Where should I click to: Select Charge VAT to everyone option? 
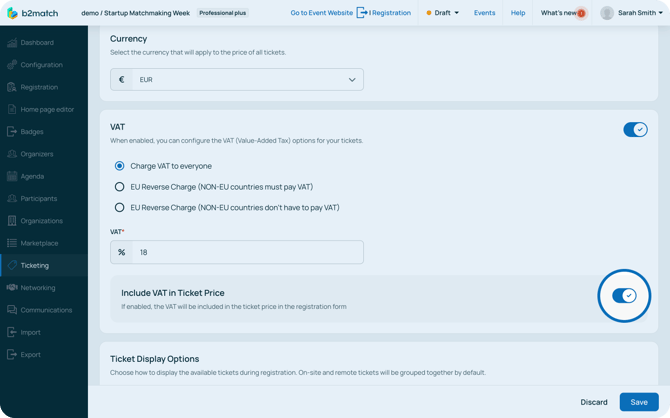click(x=120, y=166)
